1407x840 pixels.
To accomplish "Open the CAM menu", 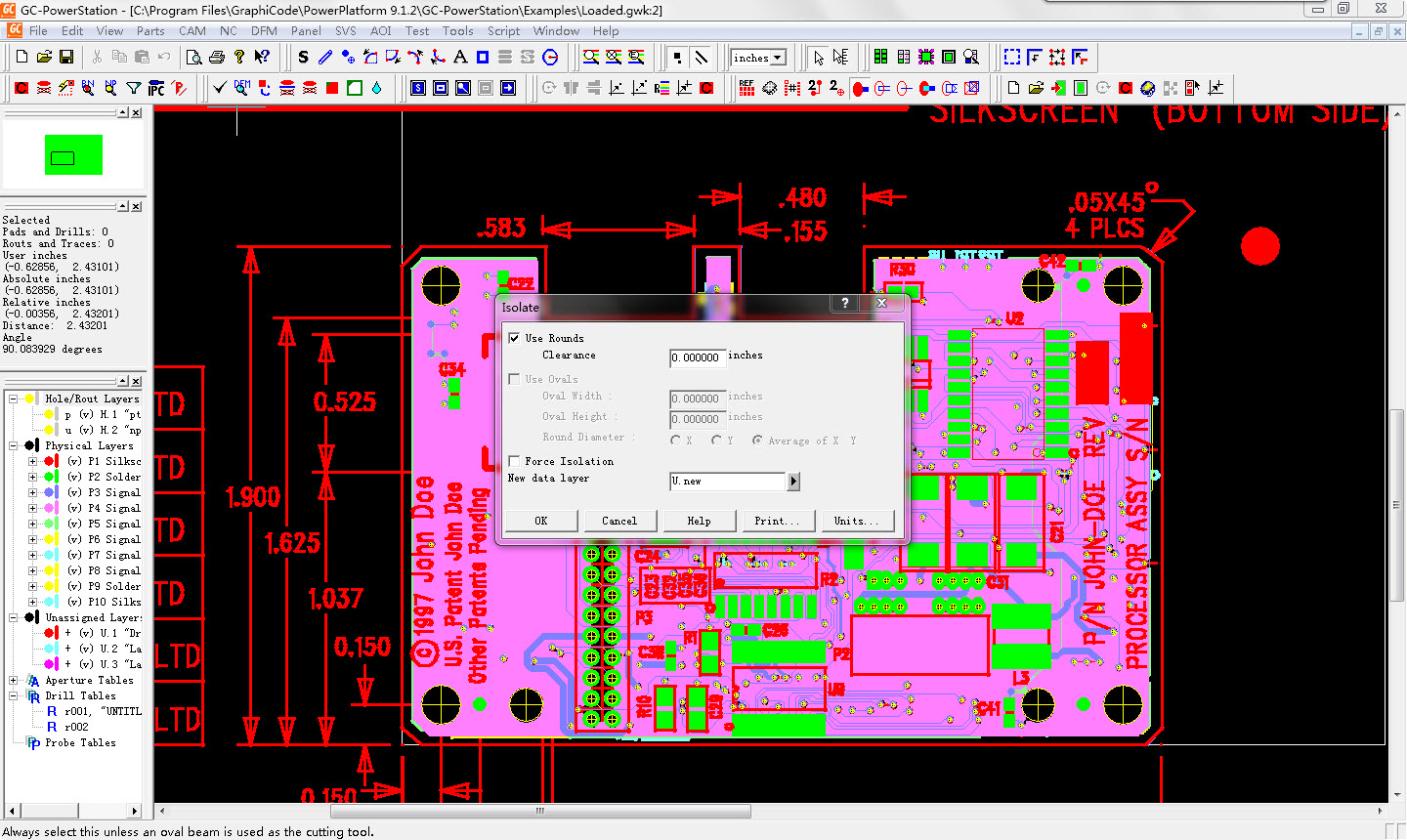I will 192,31.
